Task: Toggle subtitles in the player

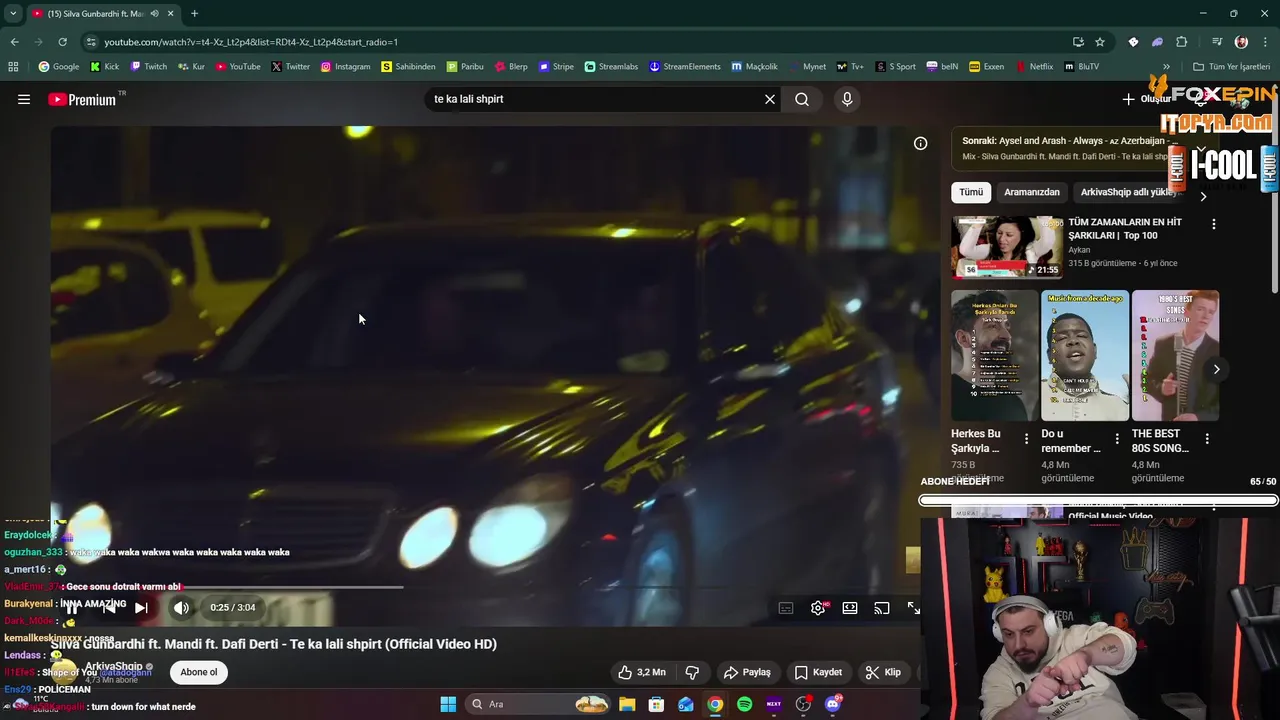Action: (x=786, y=608)
